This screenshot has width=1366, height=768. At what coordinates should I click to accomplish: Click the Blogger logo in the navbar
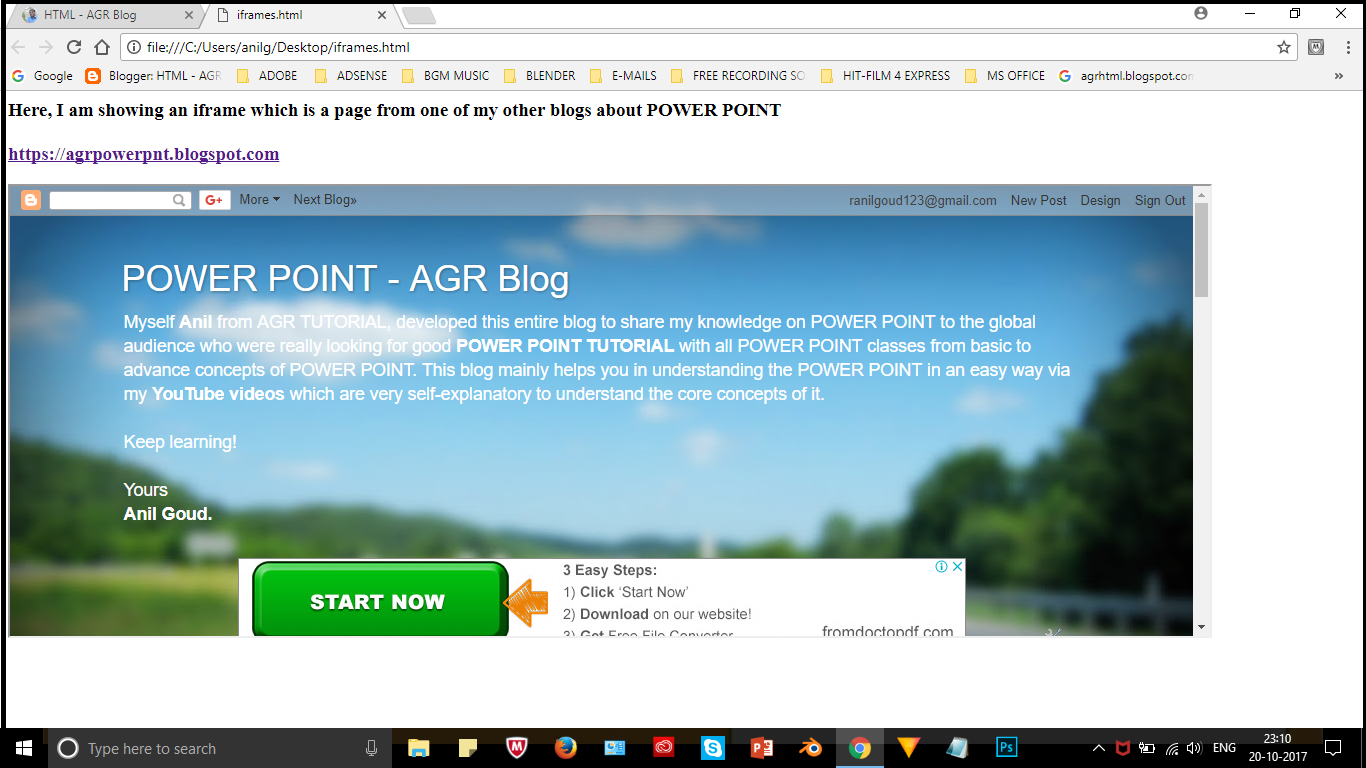tap(31, 200)
